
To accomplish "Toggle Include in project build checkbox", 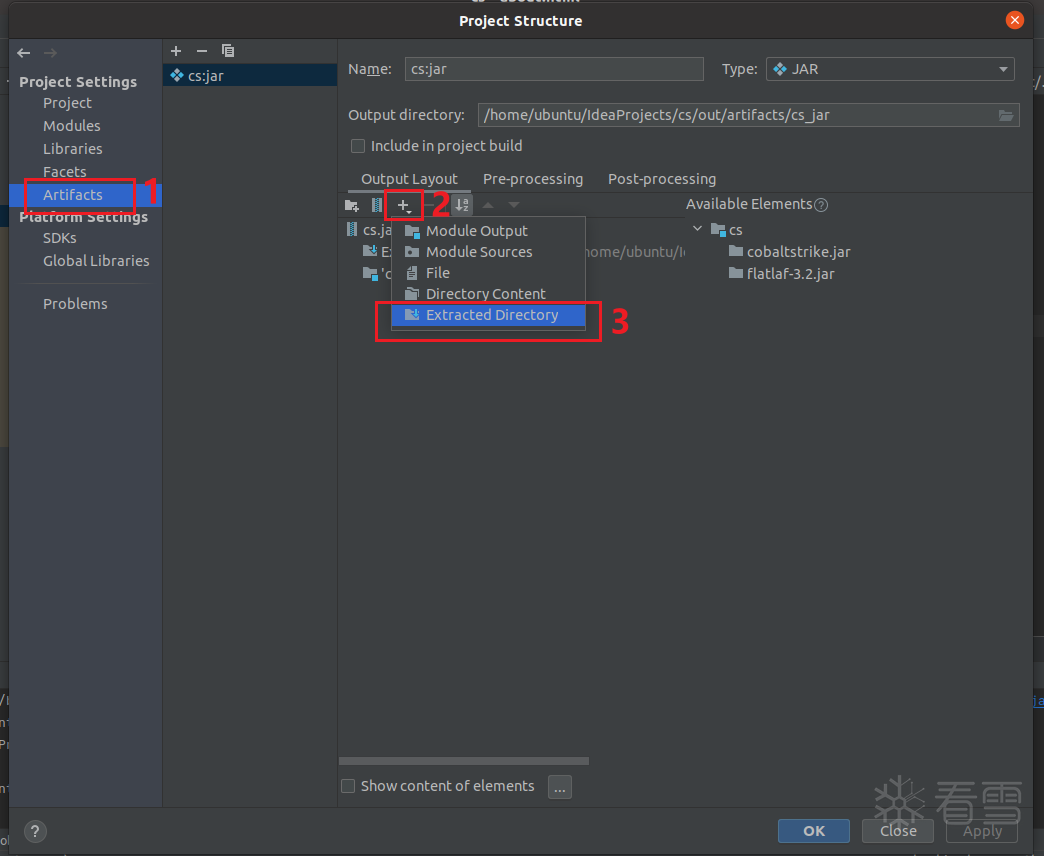I will click(358, 146).
